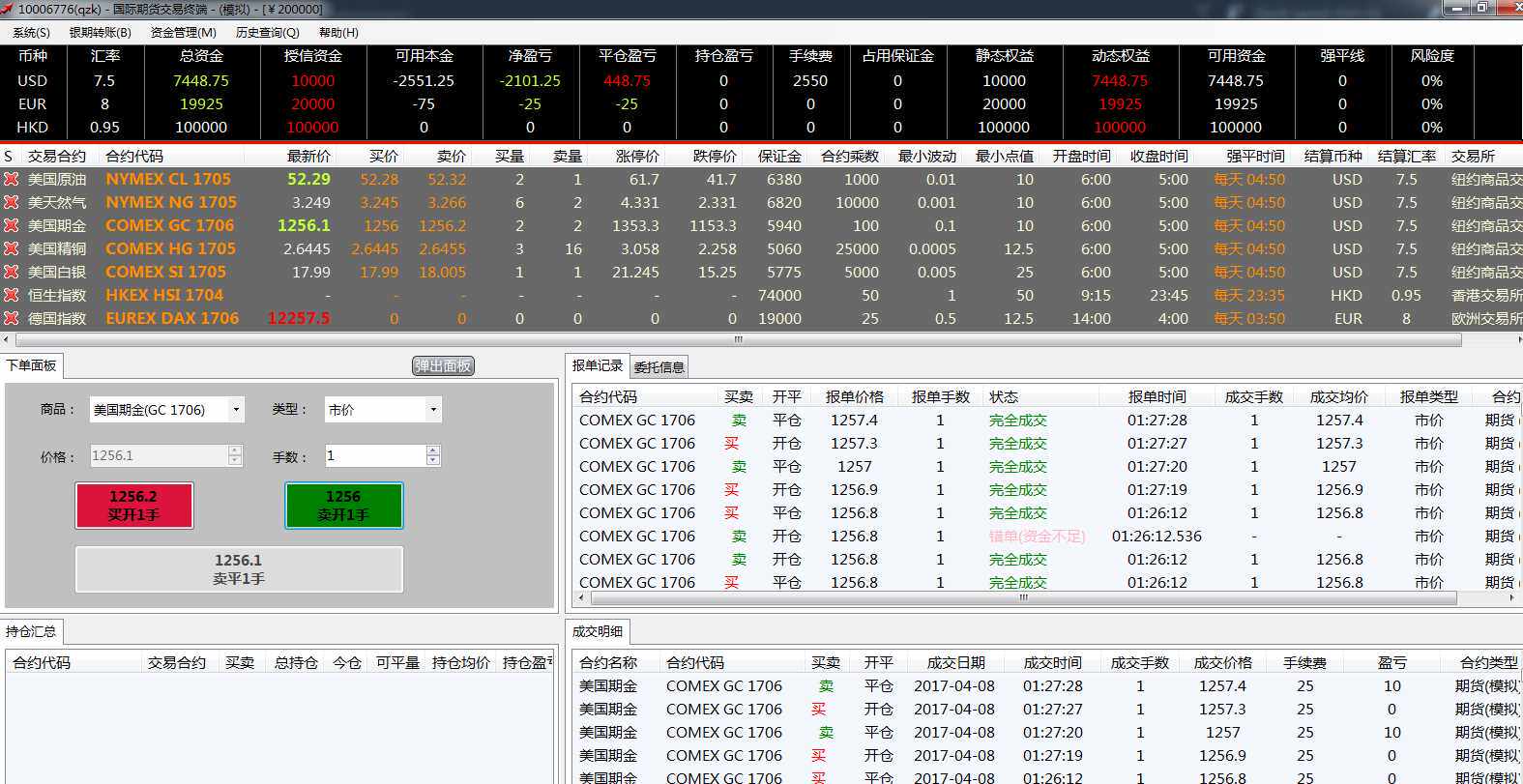
Task: Select contract COMEX GC 1706 in quote list
Action: (170, 225)
